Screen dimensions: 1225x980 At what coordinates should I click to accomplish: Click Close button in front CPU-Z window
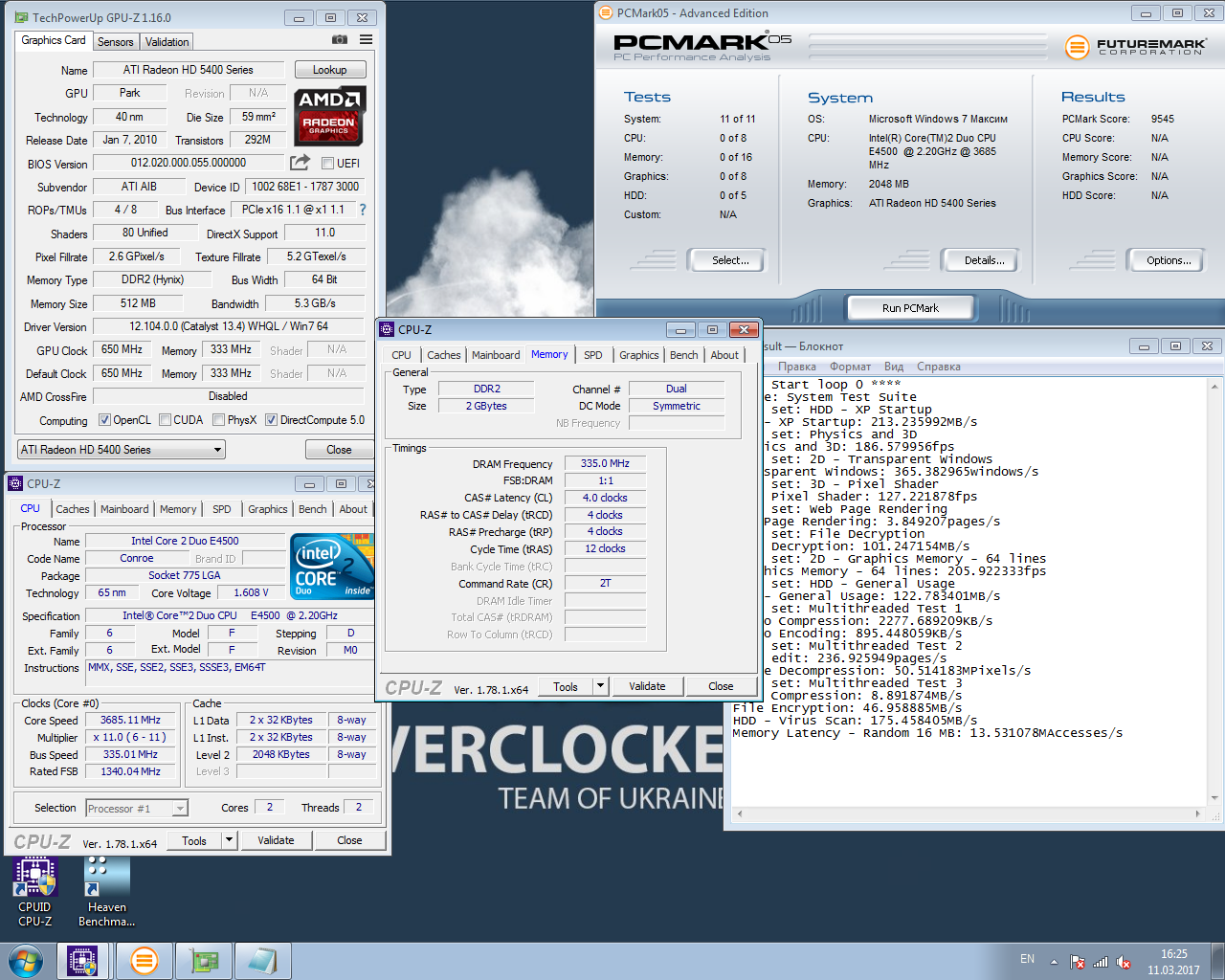click(721, 686)
